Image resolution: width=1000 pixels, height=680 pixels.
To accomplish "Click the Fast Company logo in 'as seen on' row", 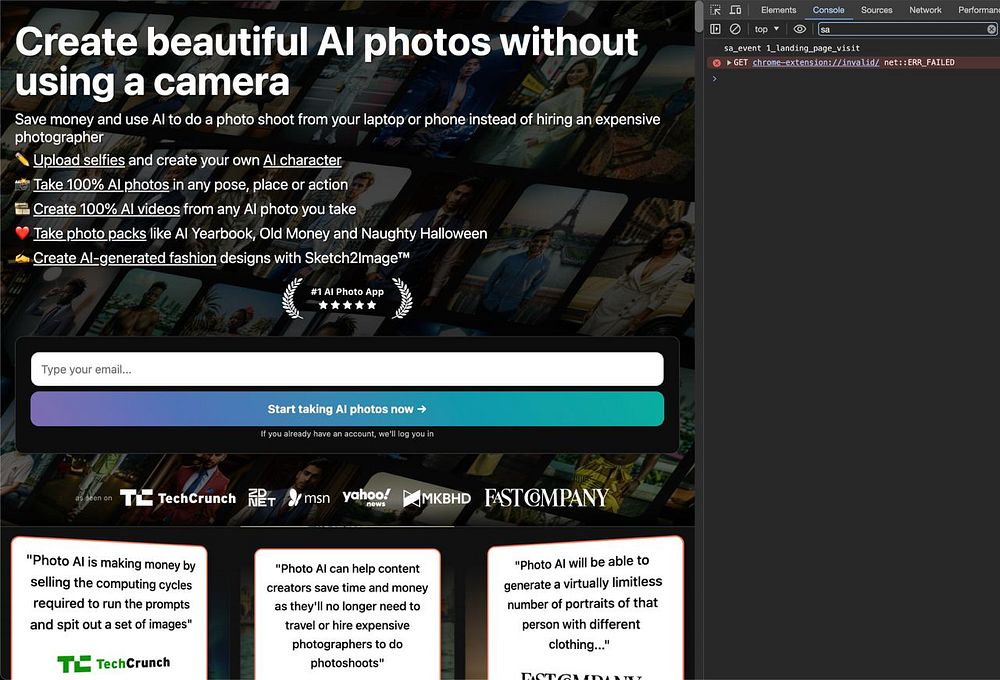I will tap(547, 498).
